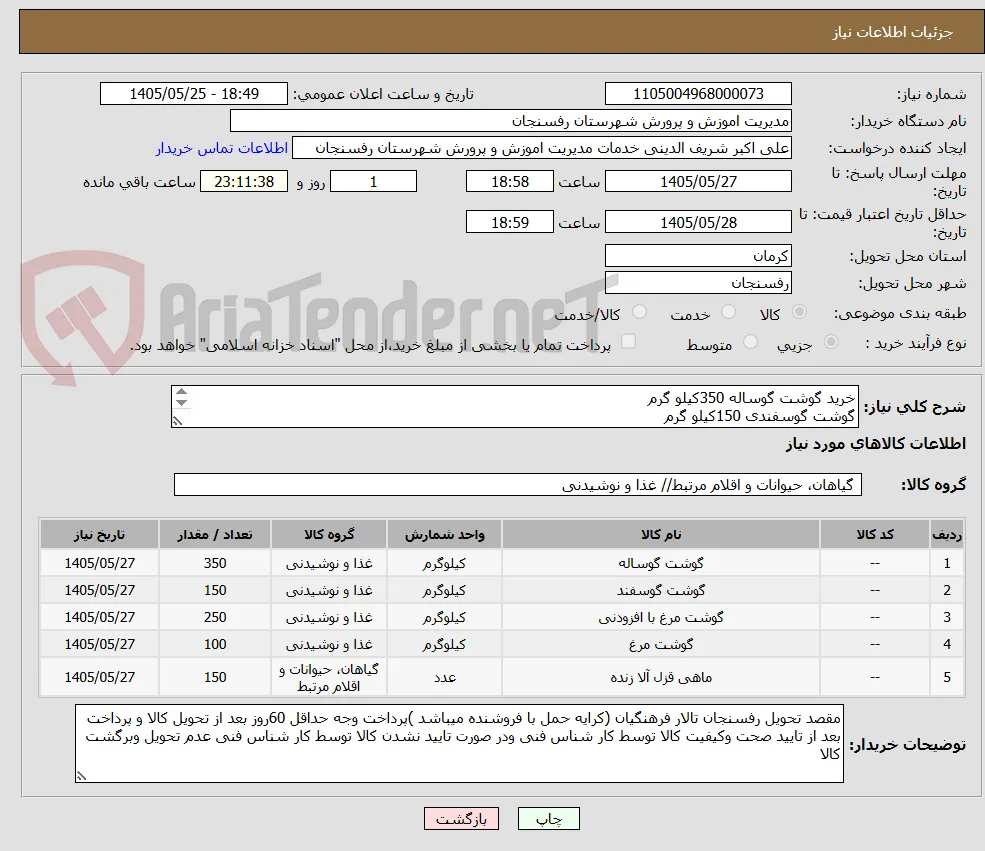Click the چاپ print button
Image resolution: width=985 pixels, height=851 pixels.
point(548,818)
